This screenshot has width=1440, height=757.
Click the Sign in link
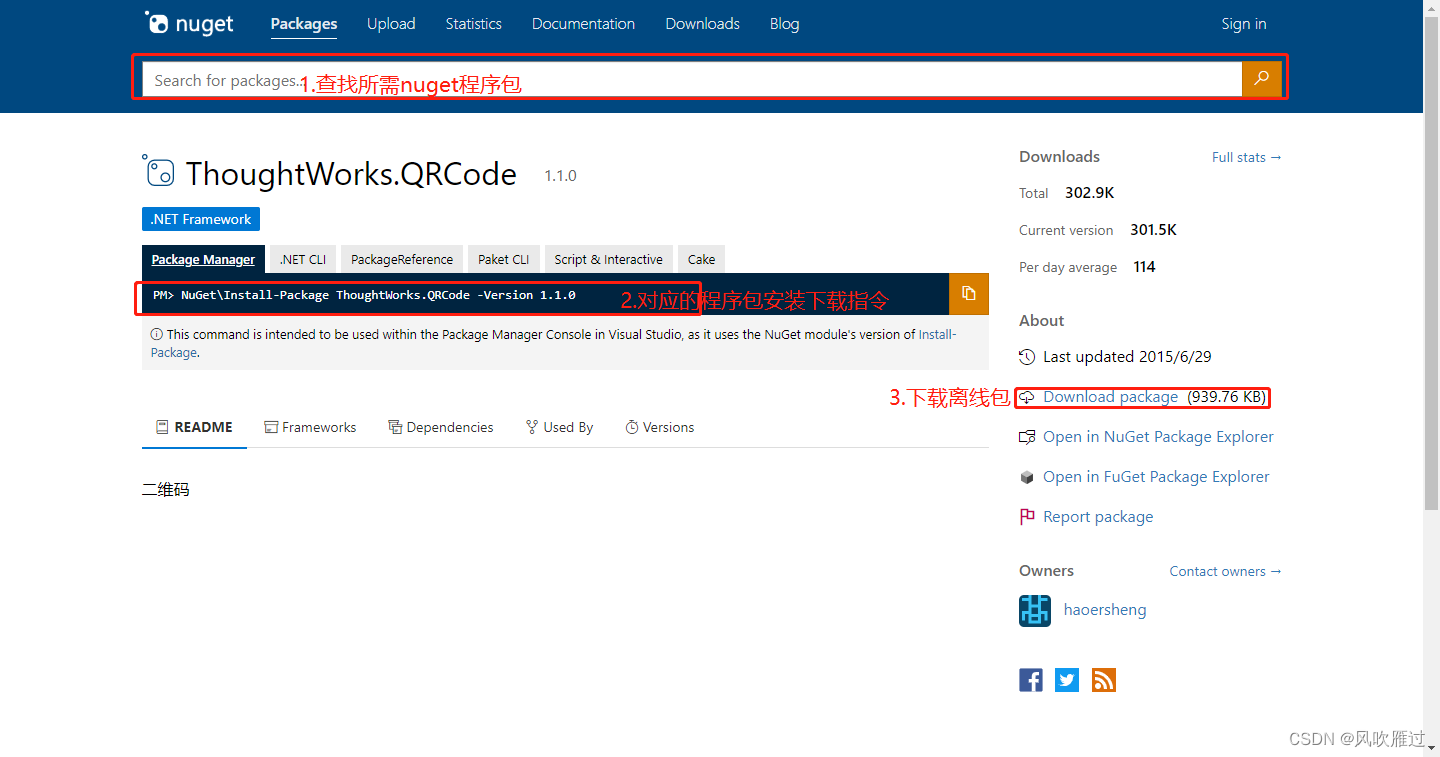pyautogui.click(x=1243, y=23)
